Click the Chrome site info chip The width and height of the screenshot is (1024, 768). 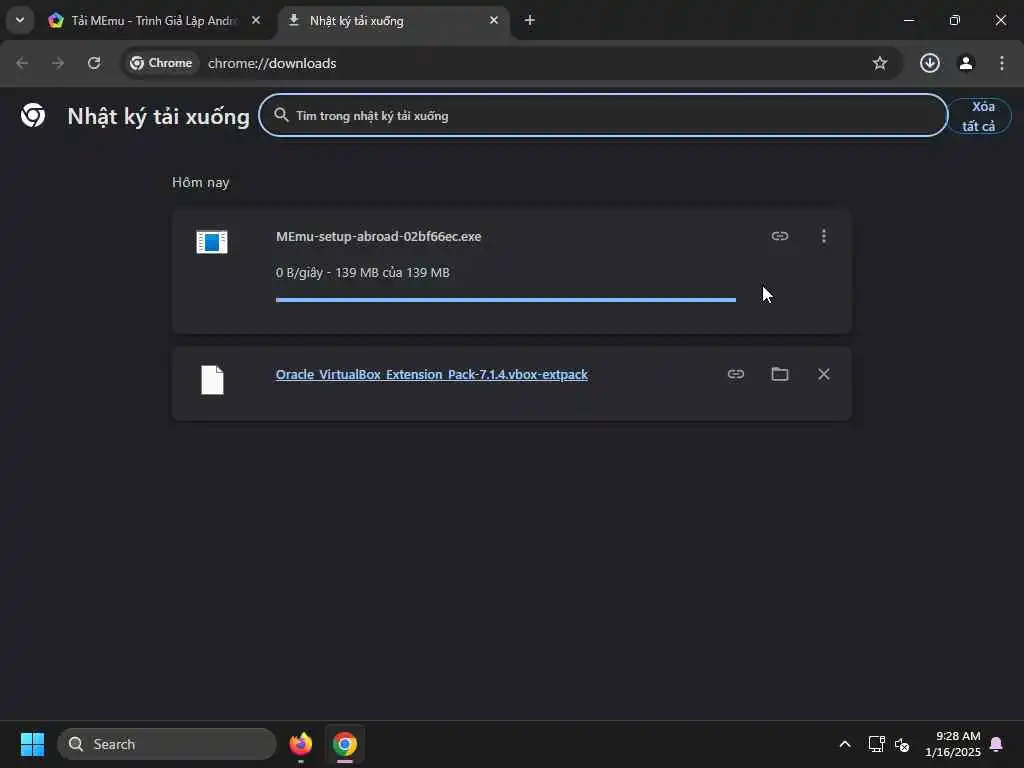click(x=161, y=63)
